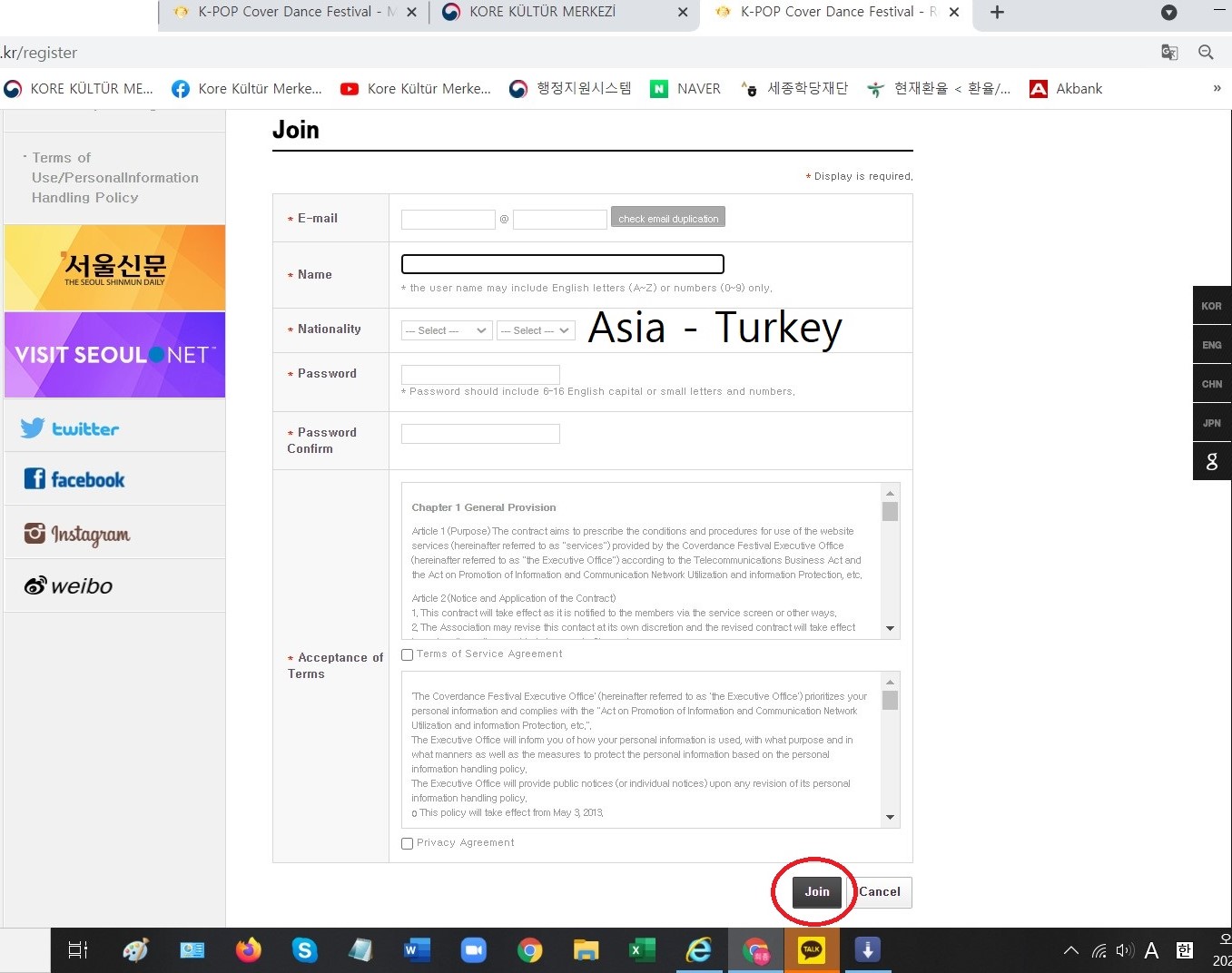The image size is (1232, 973).
Task: Launch Microsoft Word from taskbar
Action: point(417,950)
